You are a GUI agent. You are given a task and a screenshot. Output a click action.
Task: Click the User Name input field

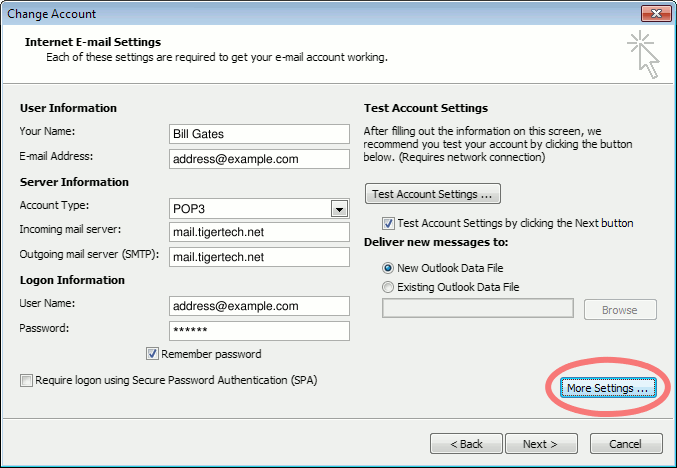(x=259, y=306)
